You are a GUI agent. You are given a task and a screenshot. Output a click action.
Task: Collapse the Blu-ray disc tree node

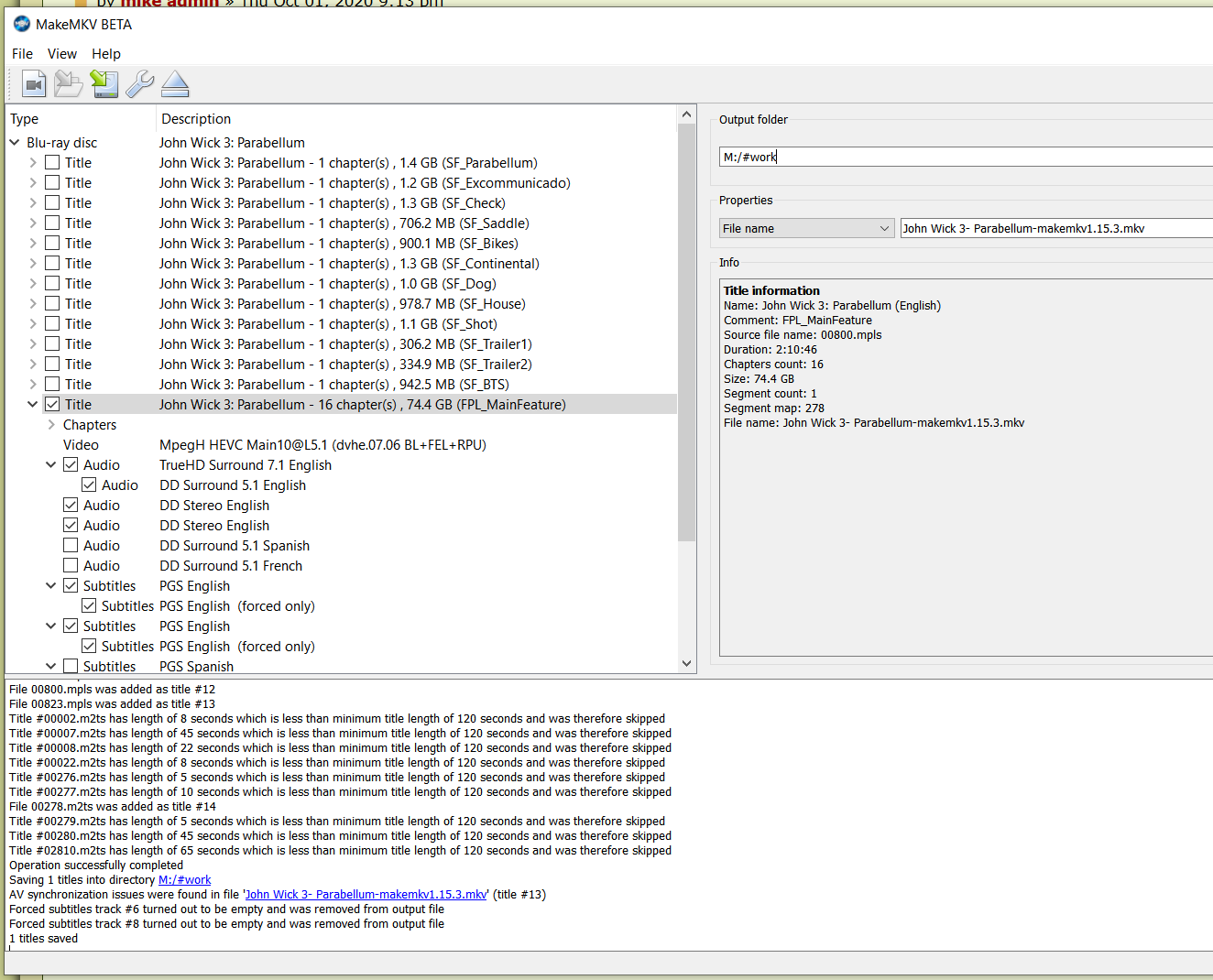coord(15,143)
